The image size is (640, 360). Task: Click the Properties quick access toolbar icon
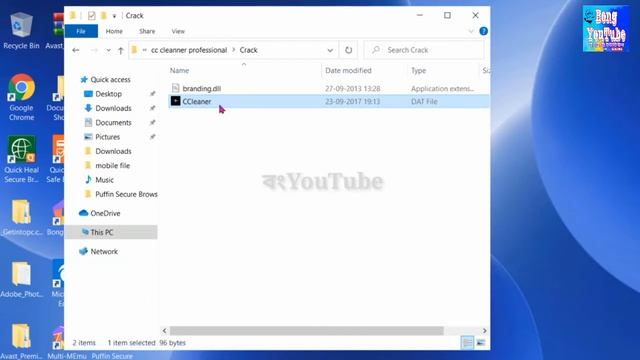(x=91, y=16)
